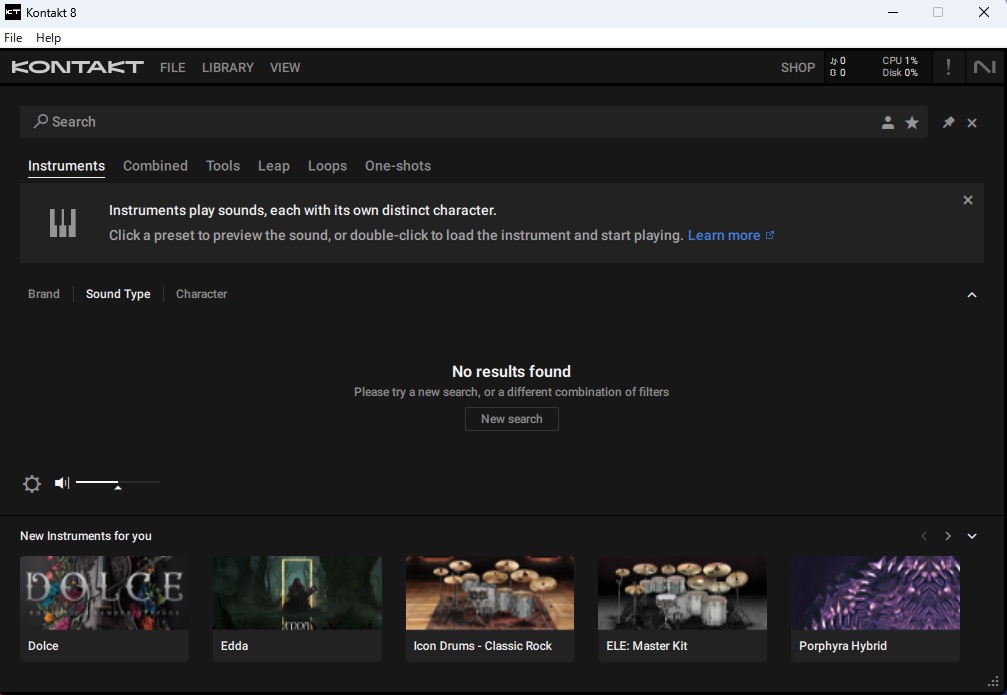Close the Kontakt 8 window

coord(983,12)
